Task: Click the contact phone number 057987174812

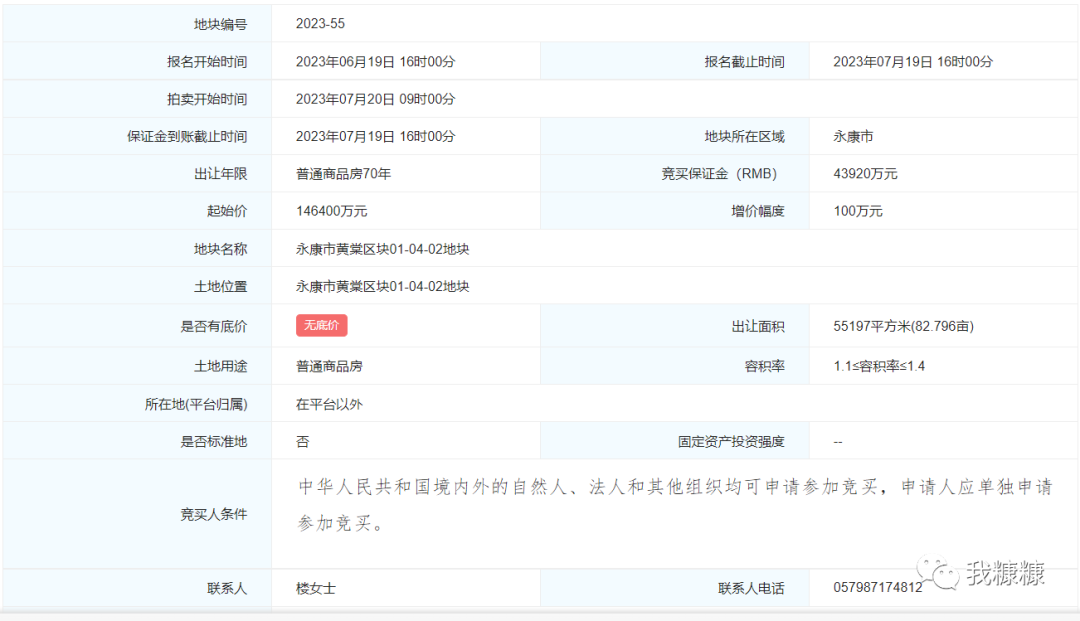Action: 877,588
